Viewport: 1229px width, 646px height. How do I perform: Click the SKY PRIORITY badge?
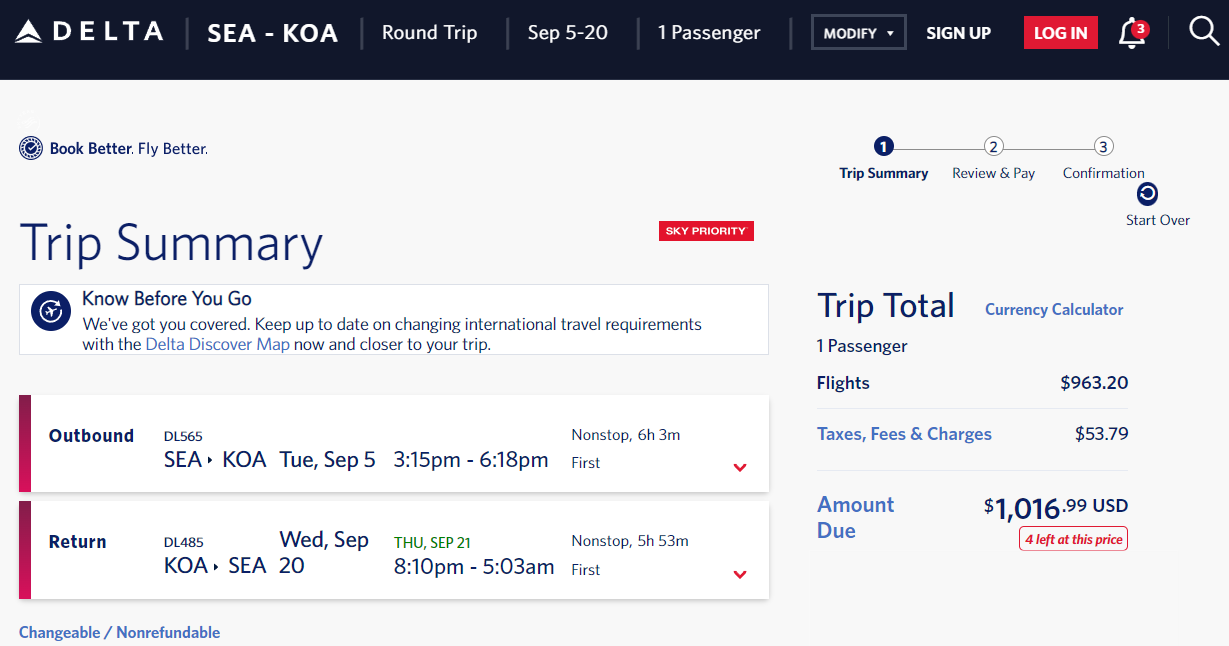tap(706, 231)
